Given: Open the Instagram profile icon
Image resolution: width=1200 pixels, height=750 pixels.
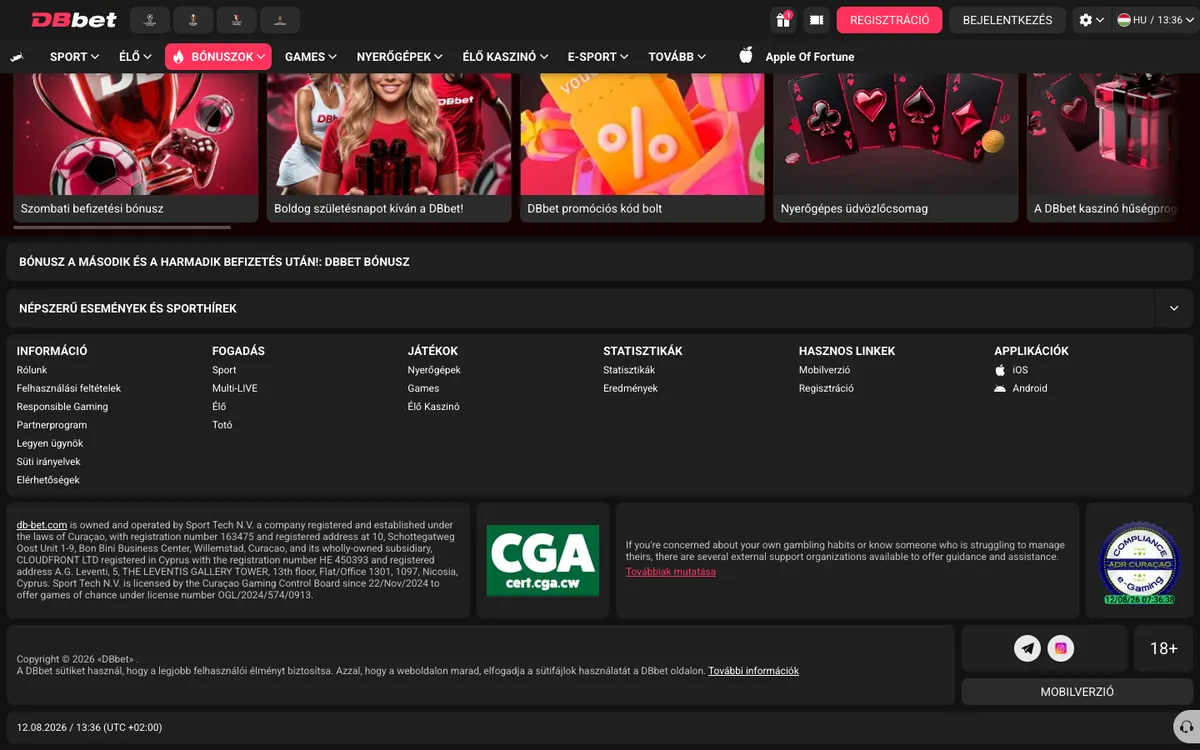Looking at the screenshot, I should pyautogui.click(x=1061, y=648).
